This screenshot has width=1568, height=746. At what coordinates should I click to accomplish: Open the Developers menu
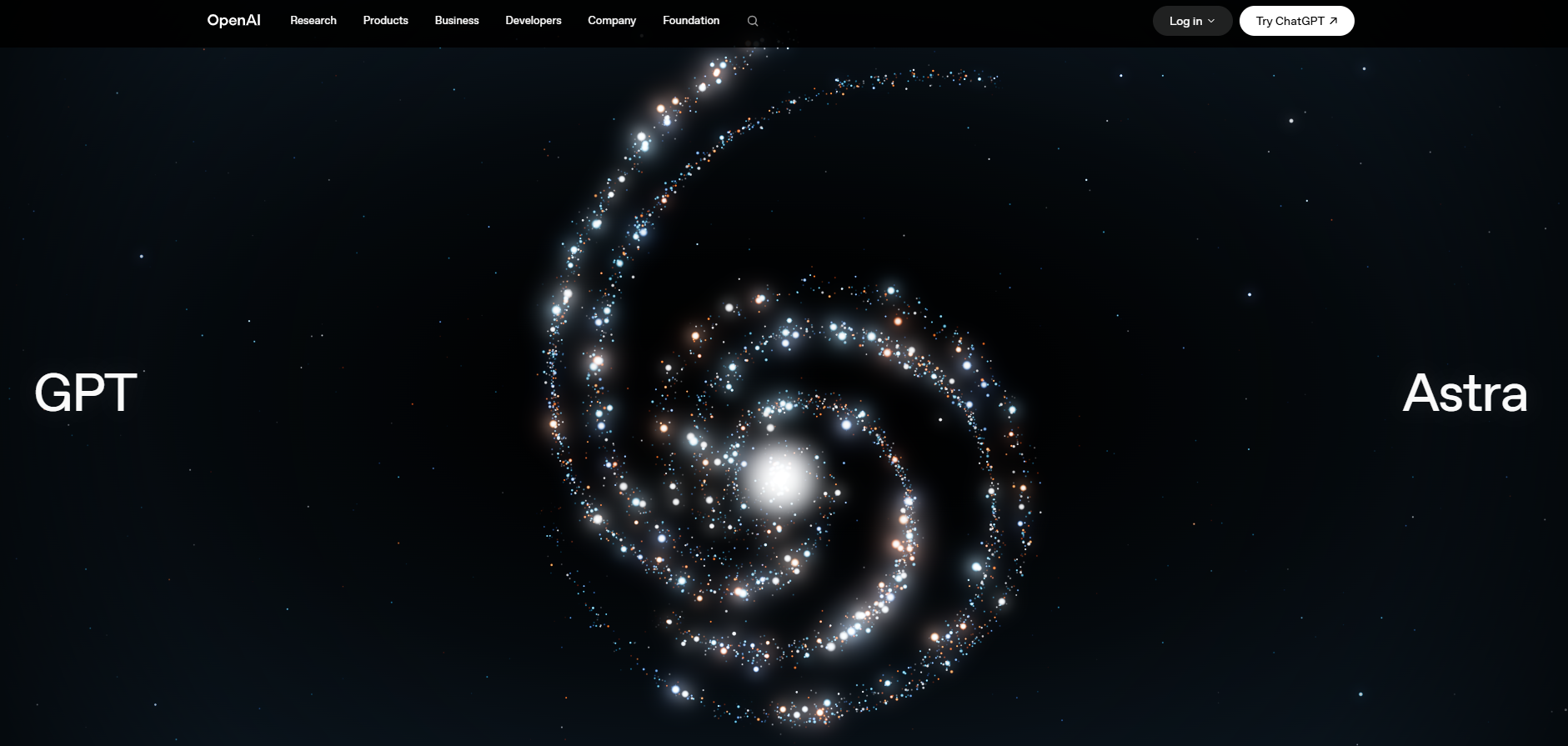tap(534, 20)
